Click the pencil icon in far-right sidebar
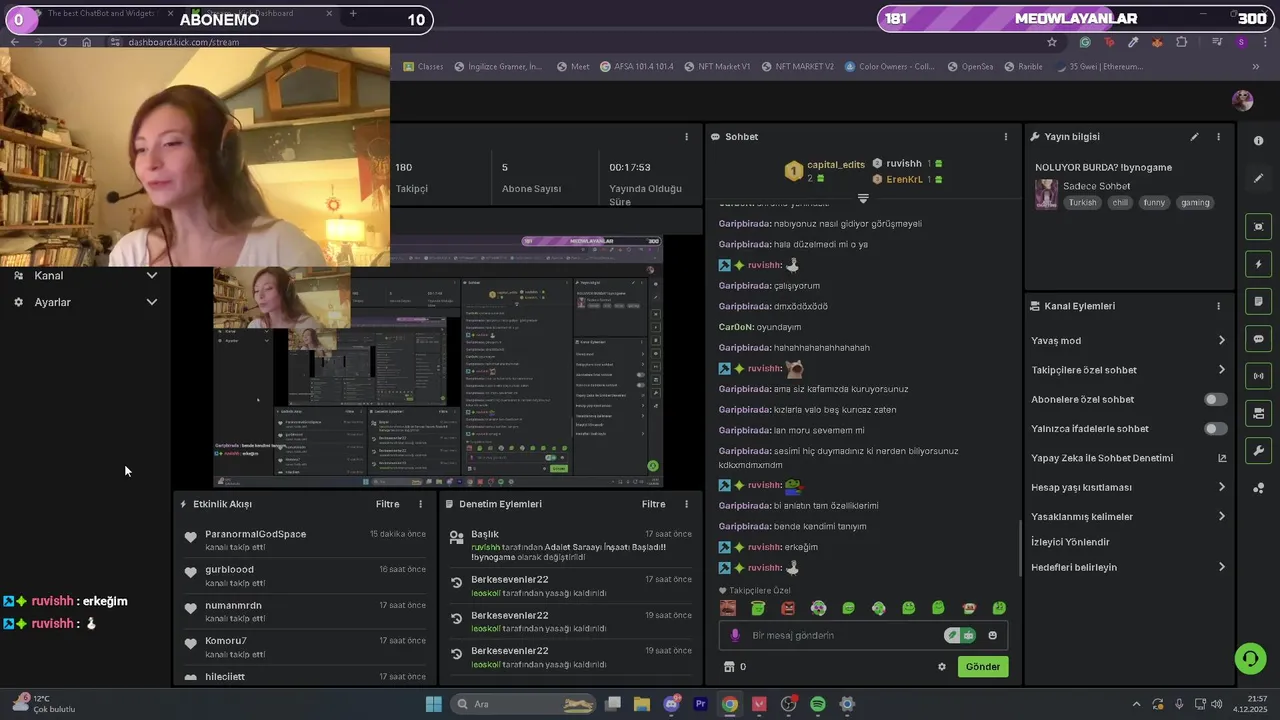The height and width of the screenshot is (720, 1280). pos(1258,178)
